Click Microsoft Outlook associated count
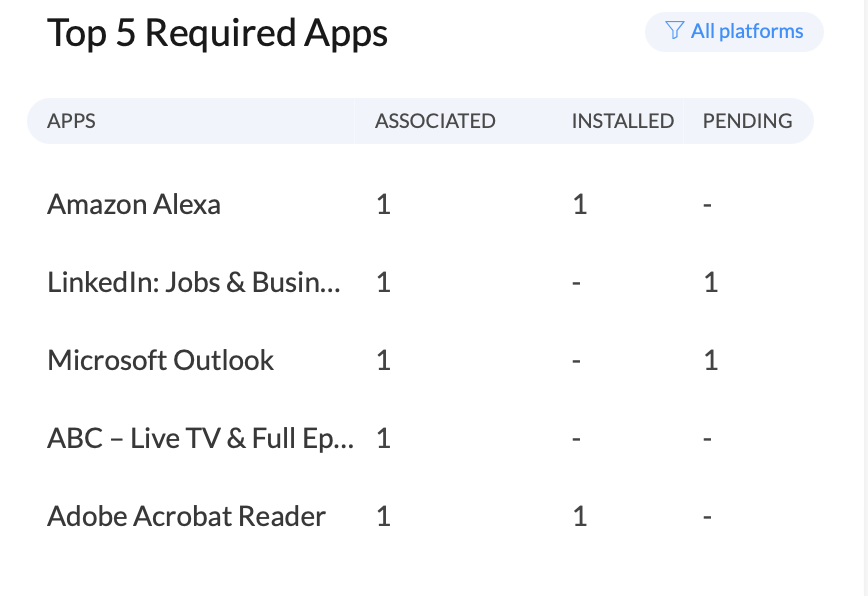The image size is (868, 596). pos(384,361)
